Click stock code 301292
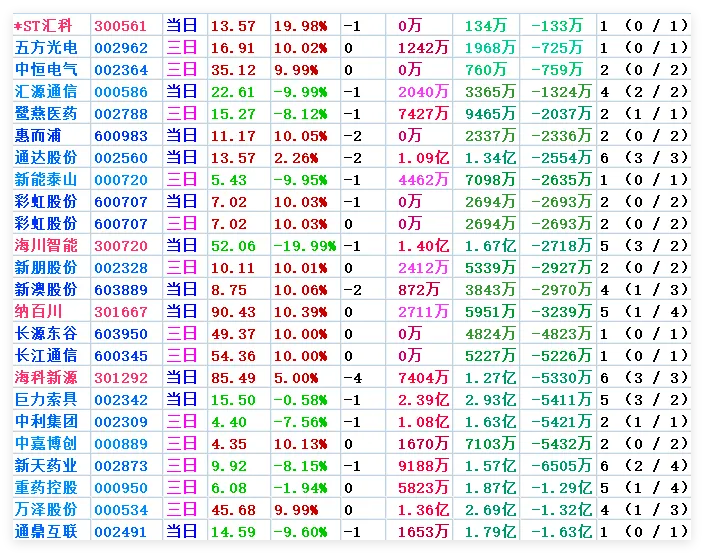 tap(121, 378)
